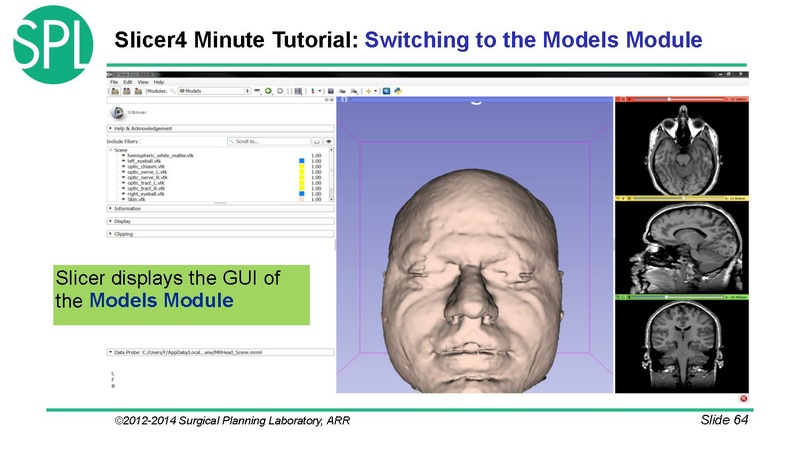
Task: Select optic_tract_R.vtk in the scene tree
Action: click(x=146, y=188)
